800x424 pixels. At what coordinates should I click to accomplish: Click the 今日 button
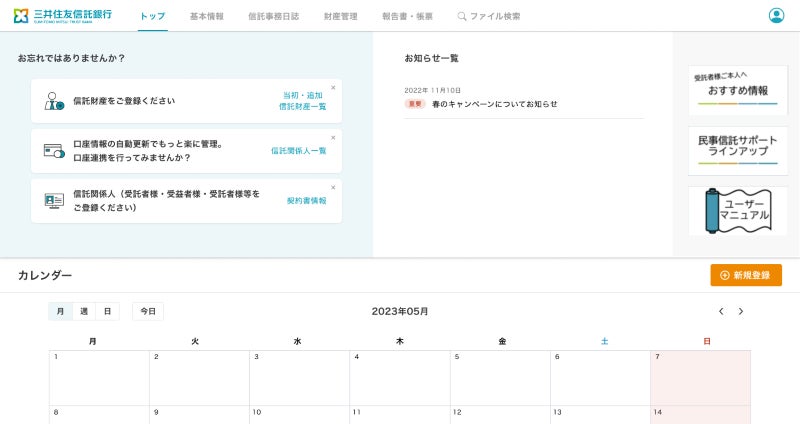(148, 311)
